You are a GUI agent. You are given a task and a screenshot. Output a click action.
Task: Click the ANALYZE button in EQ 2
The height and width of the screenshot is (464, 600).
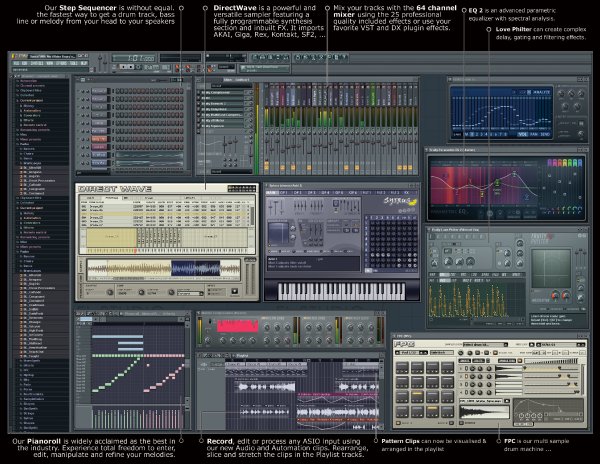point(541,92)
